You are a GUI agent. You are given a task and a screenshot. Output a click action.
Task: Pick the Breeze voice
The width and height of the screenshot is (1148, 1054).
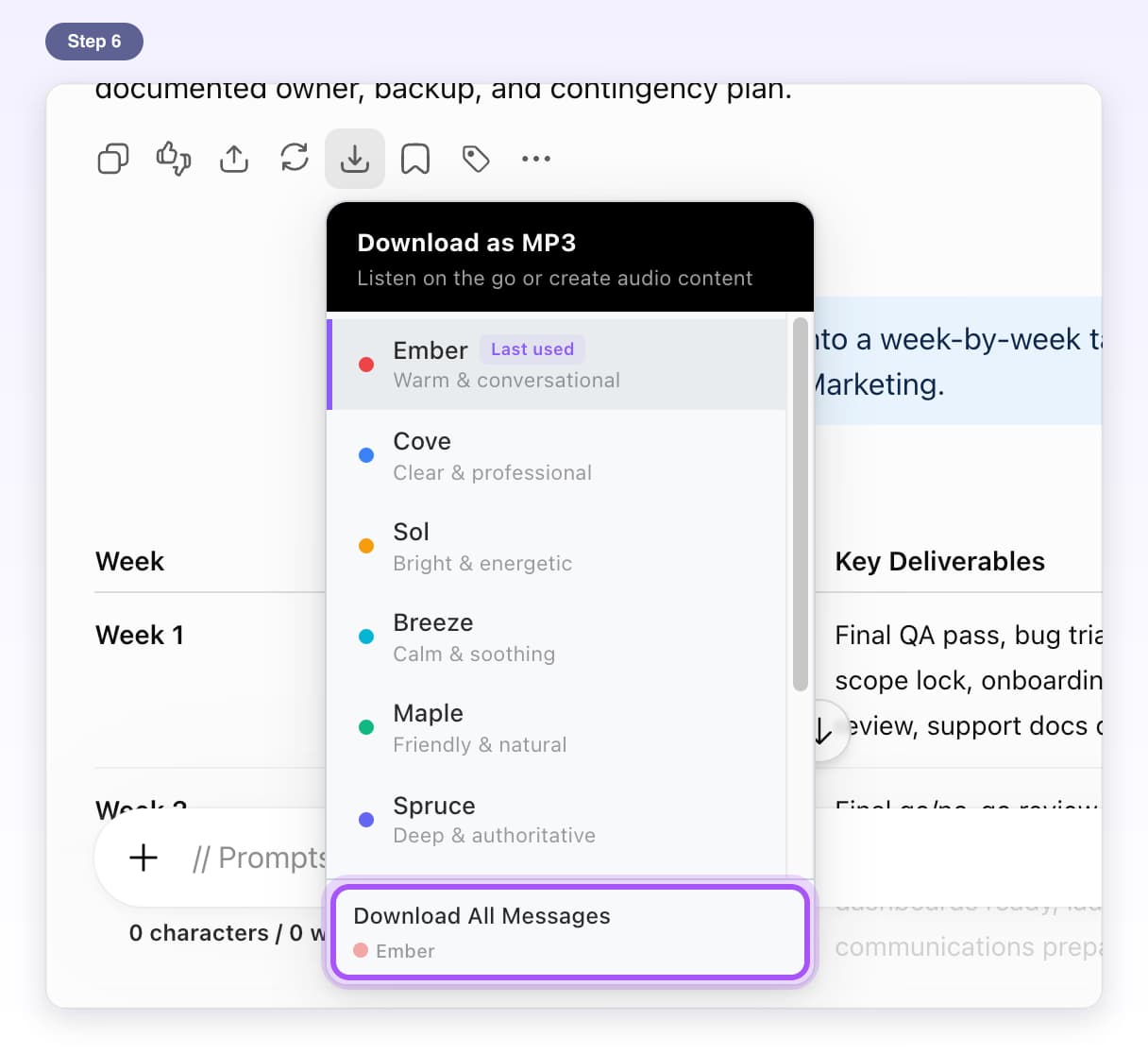557,637
